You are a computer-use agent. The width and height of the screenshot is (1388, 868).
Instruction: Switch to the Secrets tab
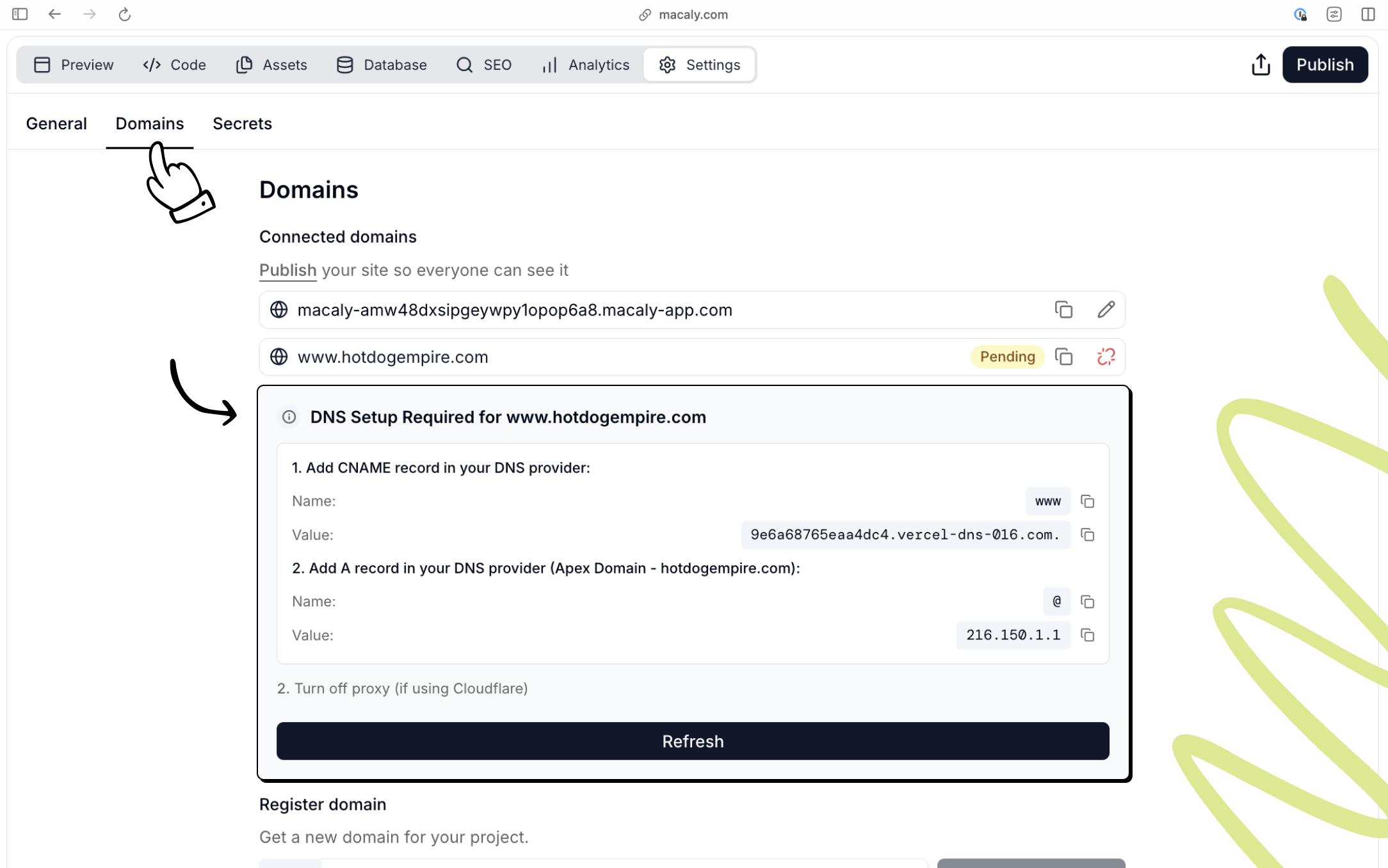(x=243, y=123)
